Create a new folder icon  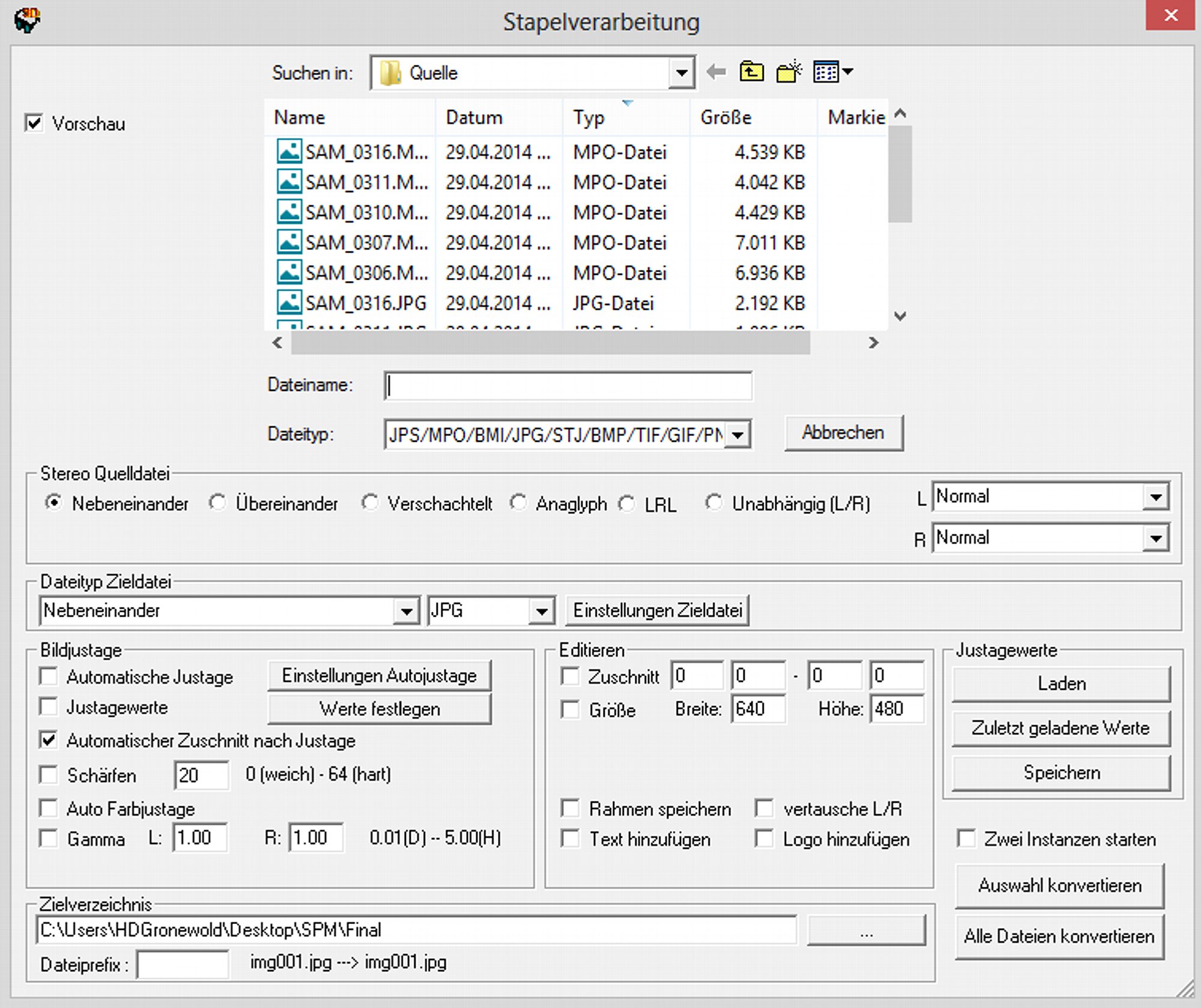click(x=789, y=72)
